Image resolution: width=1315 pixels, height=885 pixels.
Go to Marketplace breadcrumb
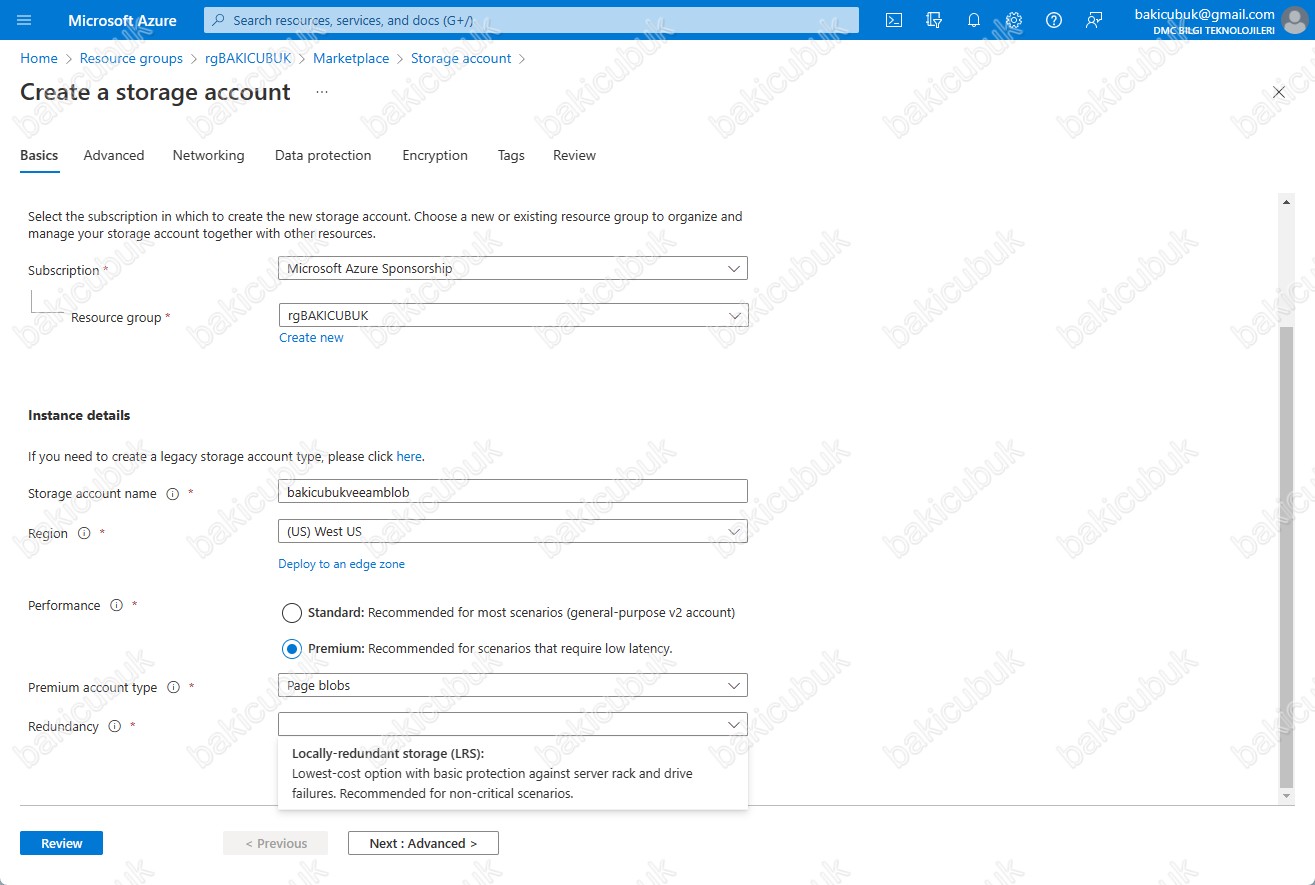[351, 58]
